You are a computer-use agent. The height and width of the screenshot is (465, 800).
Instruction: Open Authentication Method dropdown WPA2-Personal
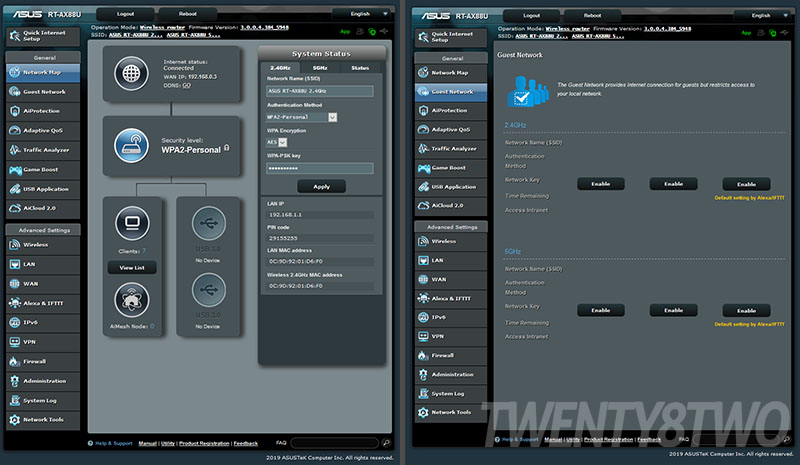pyautogui.click(x=302, y=117)
